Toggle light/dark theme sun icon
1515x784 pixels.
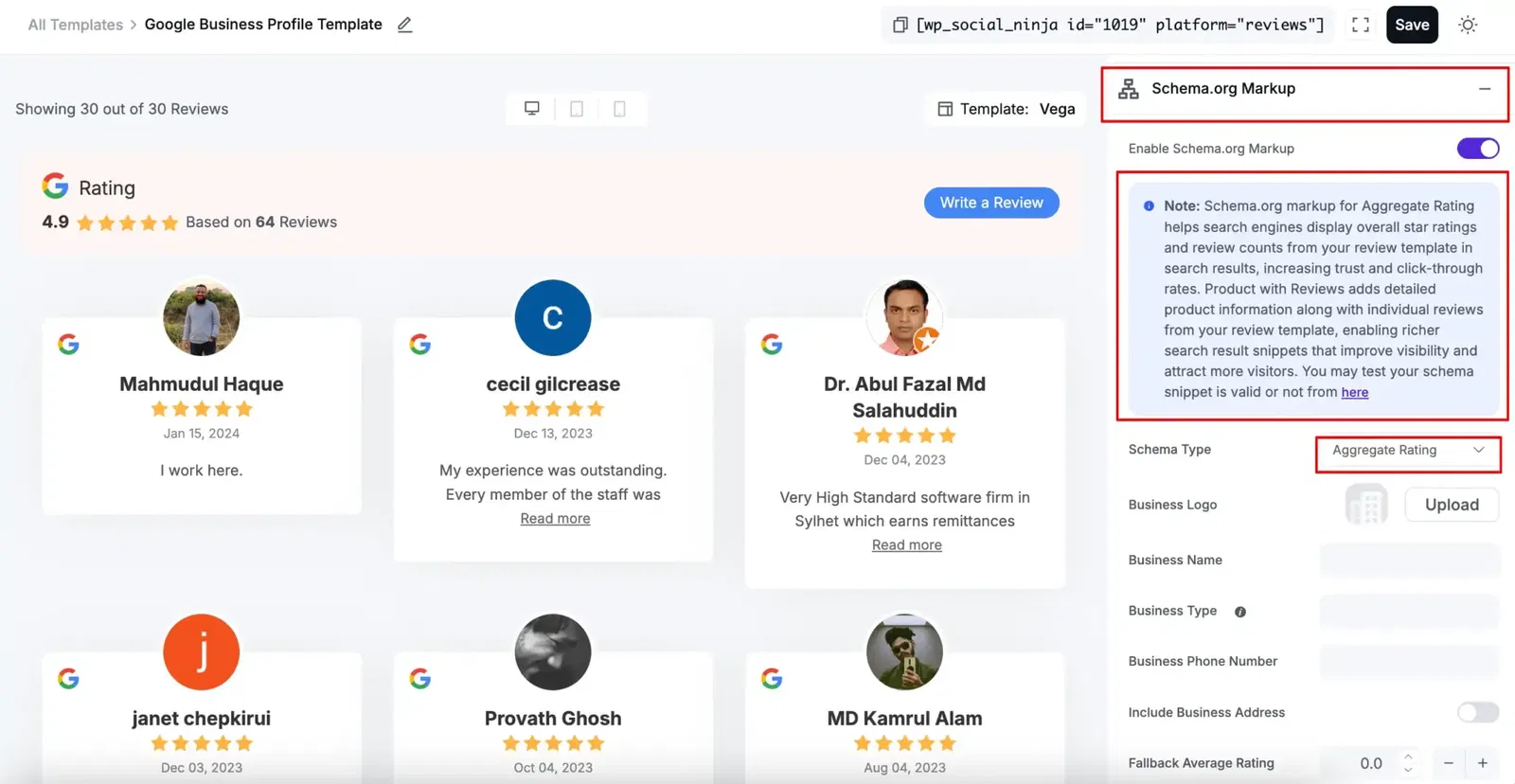tap(1467, 25)
